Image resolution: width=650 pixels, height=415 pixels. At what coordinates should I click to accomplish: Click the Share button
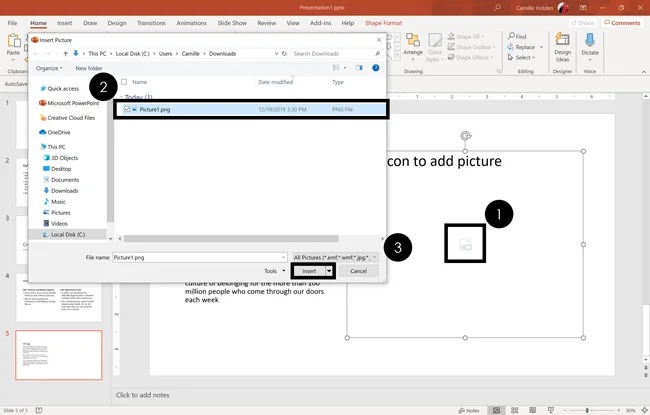[x=582, y=23]
